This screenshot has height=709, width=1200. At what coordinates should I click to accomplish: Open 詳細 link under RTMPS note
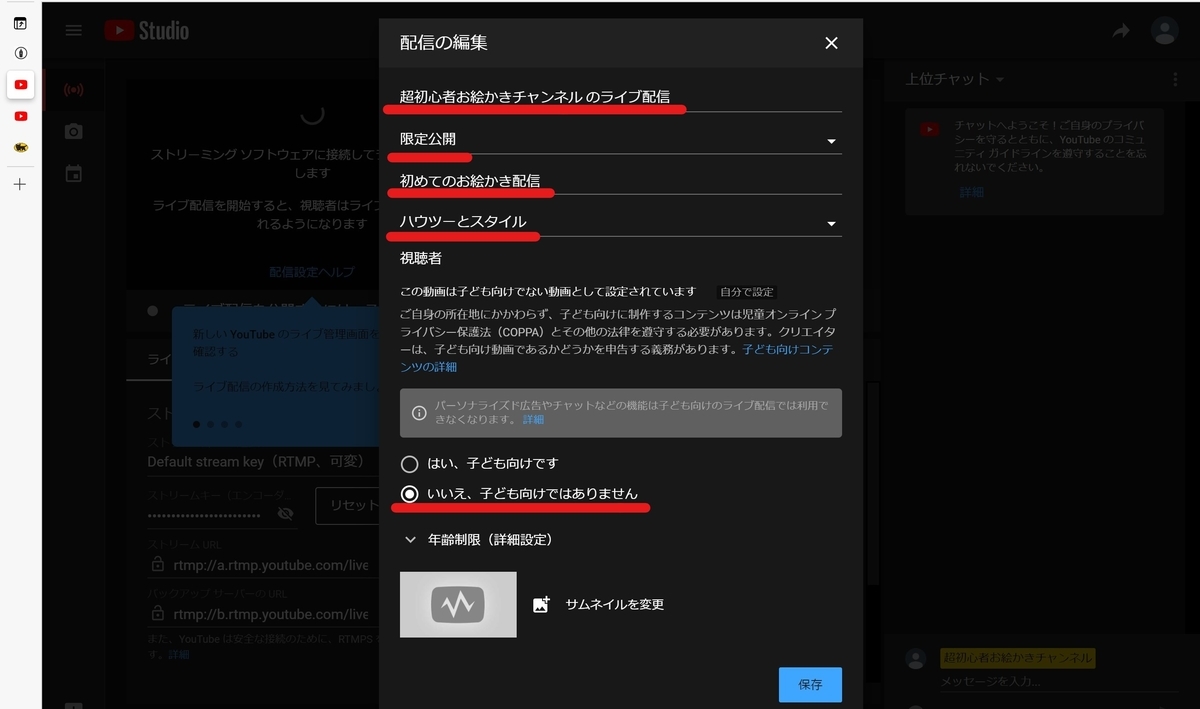[179, 655]
